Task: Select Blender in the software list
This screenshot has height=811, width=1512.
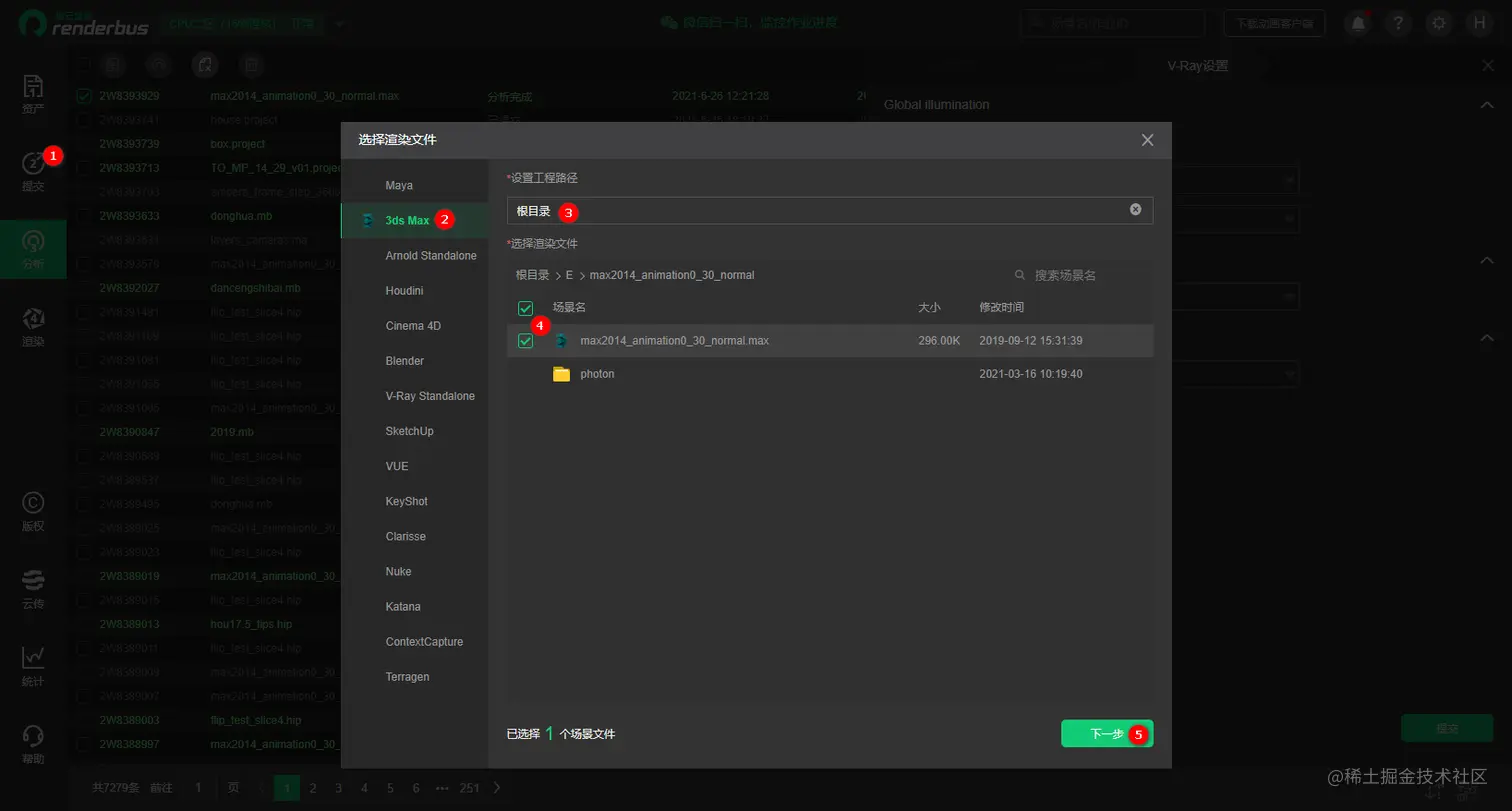Action: pos(414,361)
